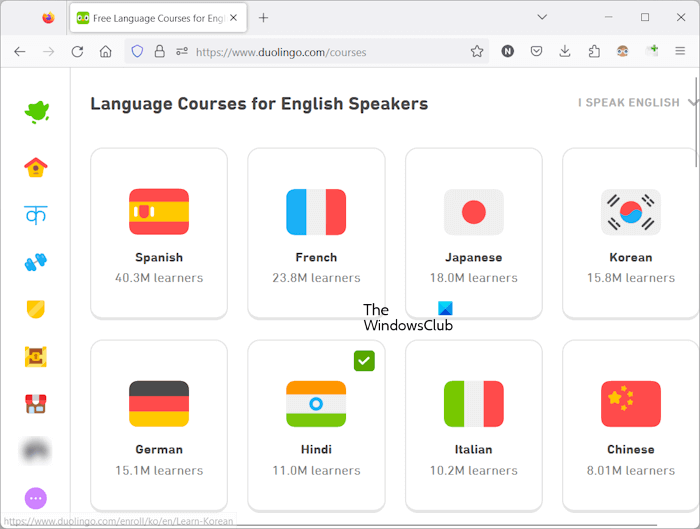Save page to Pocket icon
Screen dimensions: 700x529
[x=536, y=52]
